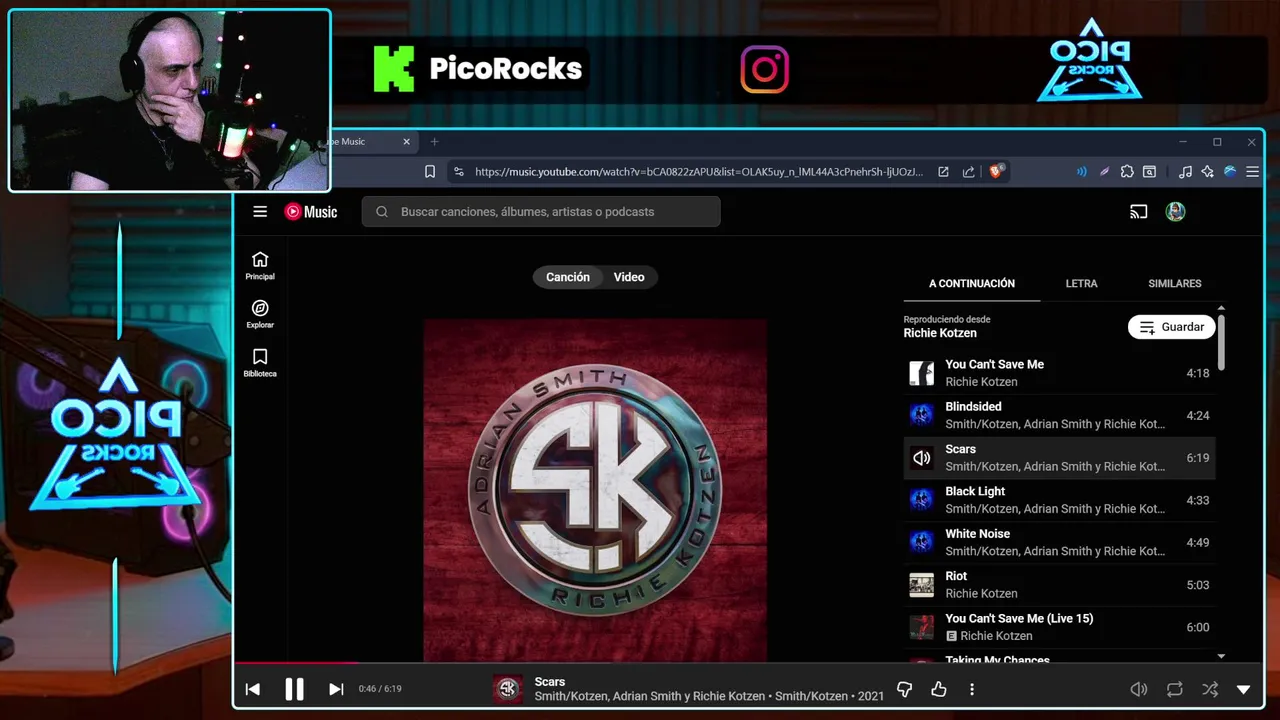This screenshot has height=720, width=1280.
Task: Click the purple feather extension icon
Action: [x=1104, y=172]
